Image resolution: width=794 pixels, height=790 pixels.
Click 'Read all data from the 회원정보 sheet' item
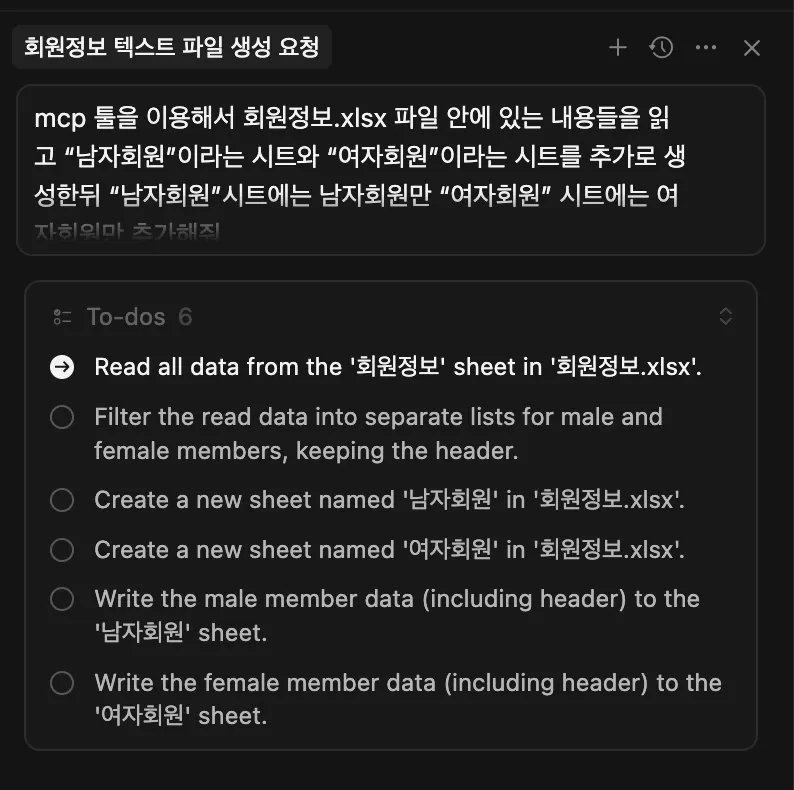click(398, 367)
